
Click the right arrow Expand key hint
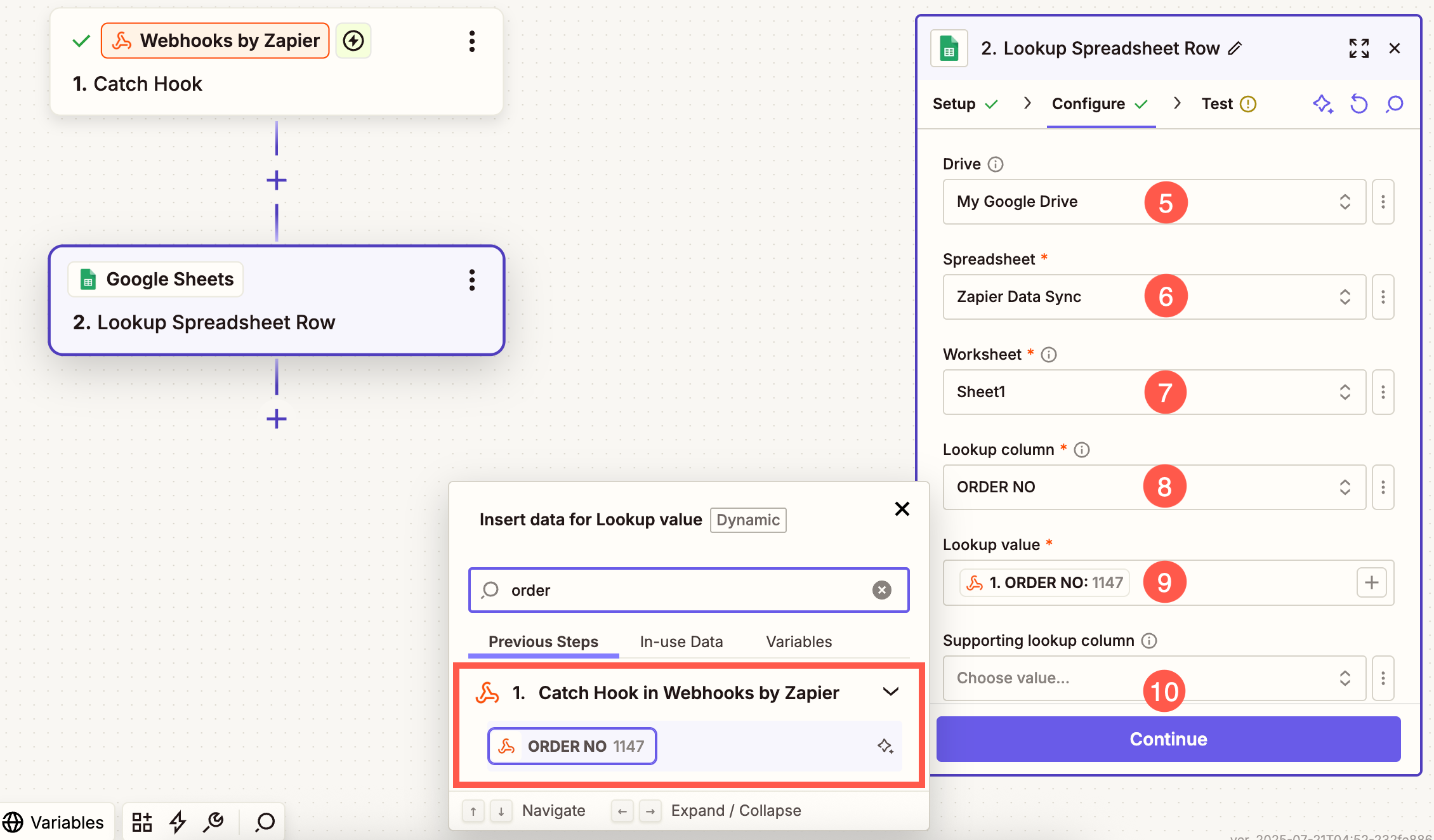[x=650, y=811]
